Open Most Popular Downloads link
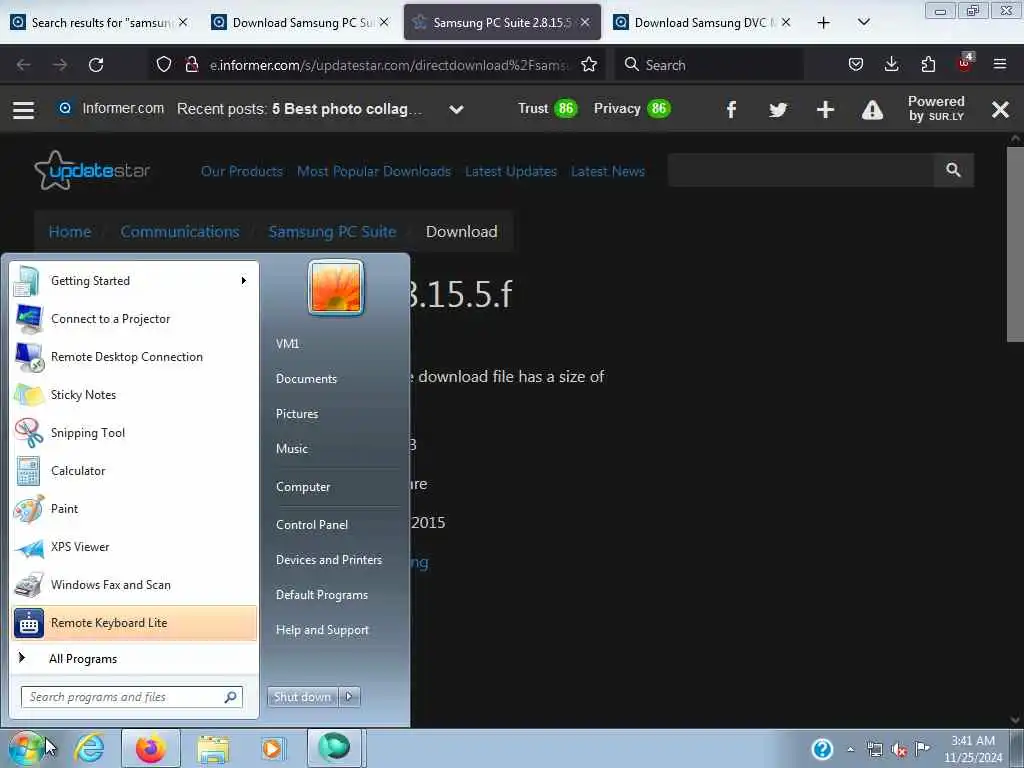Image resolution: width=1024 pixels, height=768 pixels. tap(374, 171)
